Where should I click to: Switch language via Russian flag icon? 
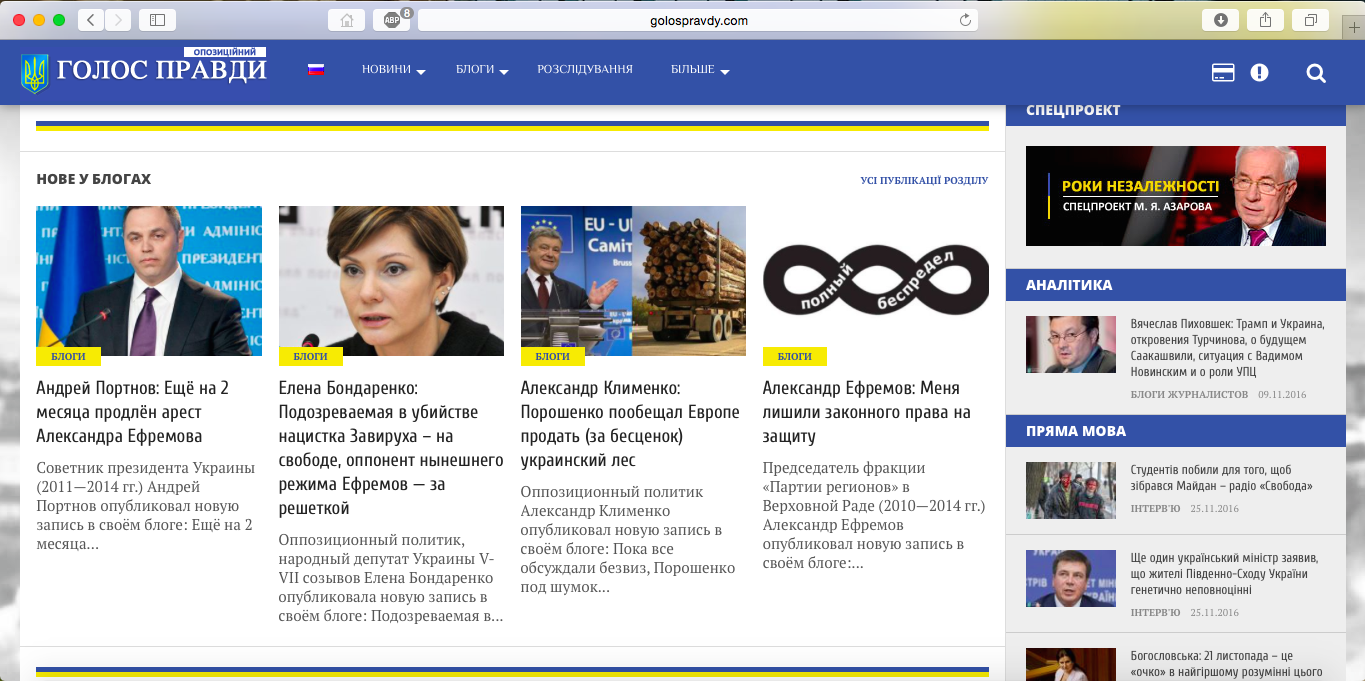click(x=316, y=70)
